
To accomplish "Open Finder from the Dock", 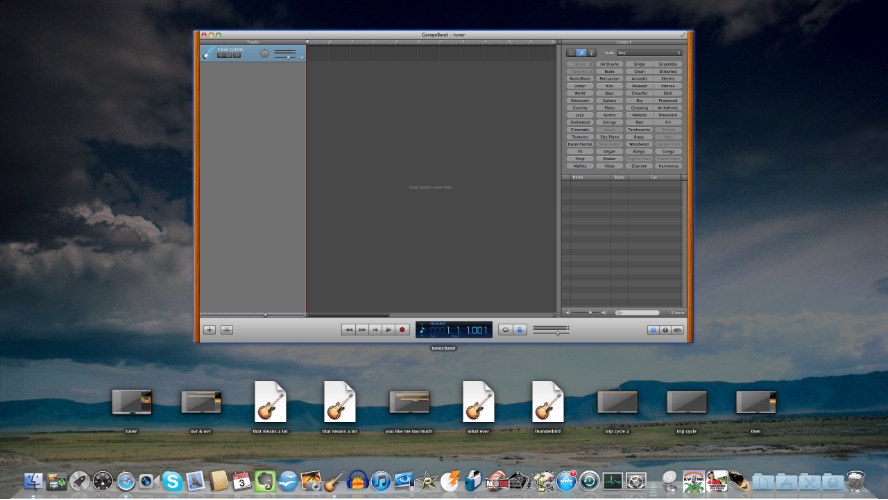I will tap(35, 482).
